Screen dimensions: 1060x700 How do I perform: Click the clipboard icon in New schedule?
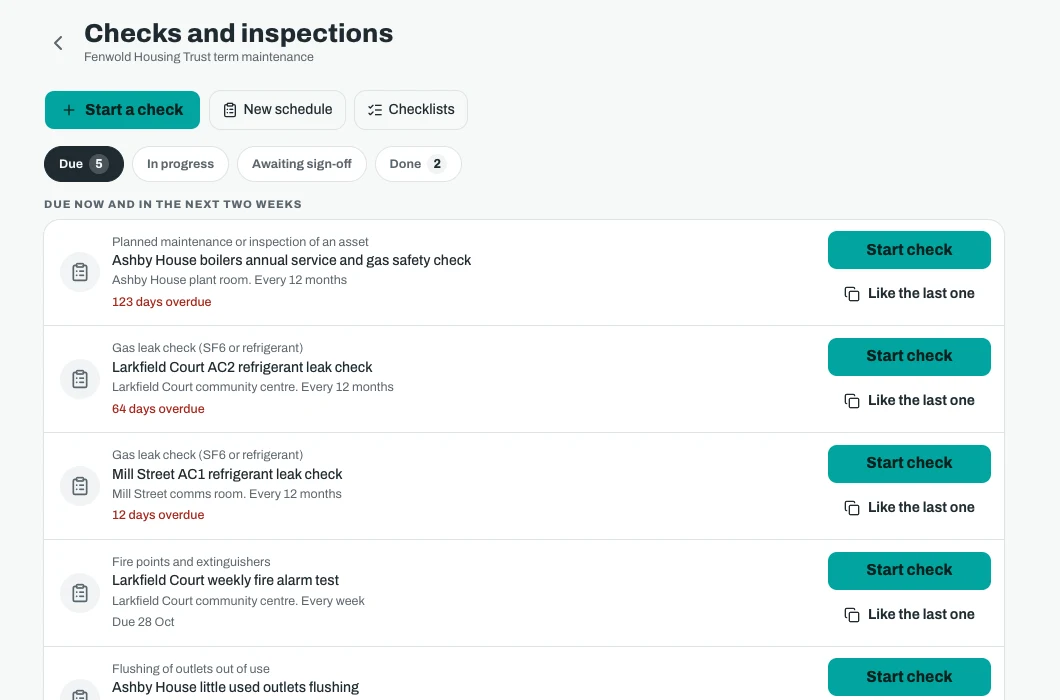(x=230, y=110)
